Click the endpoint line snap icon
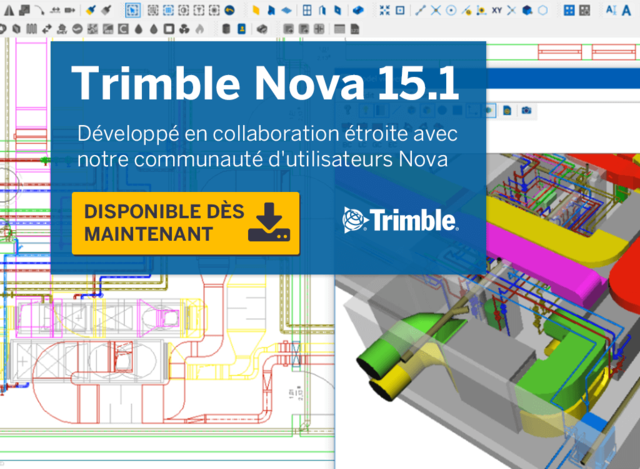This screenshot has width=640, height=469. [420, 11]
